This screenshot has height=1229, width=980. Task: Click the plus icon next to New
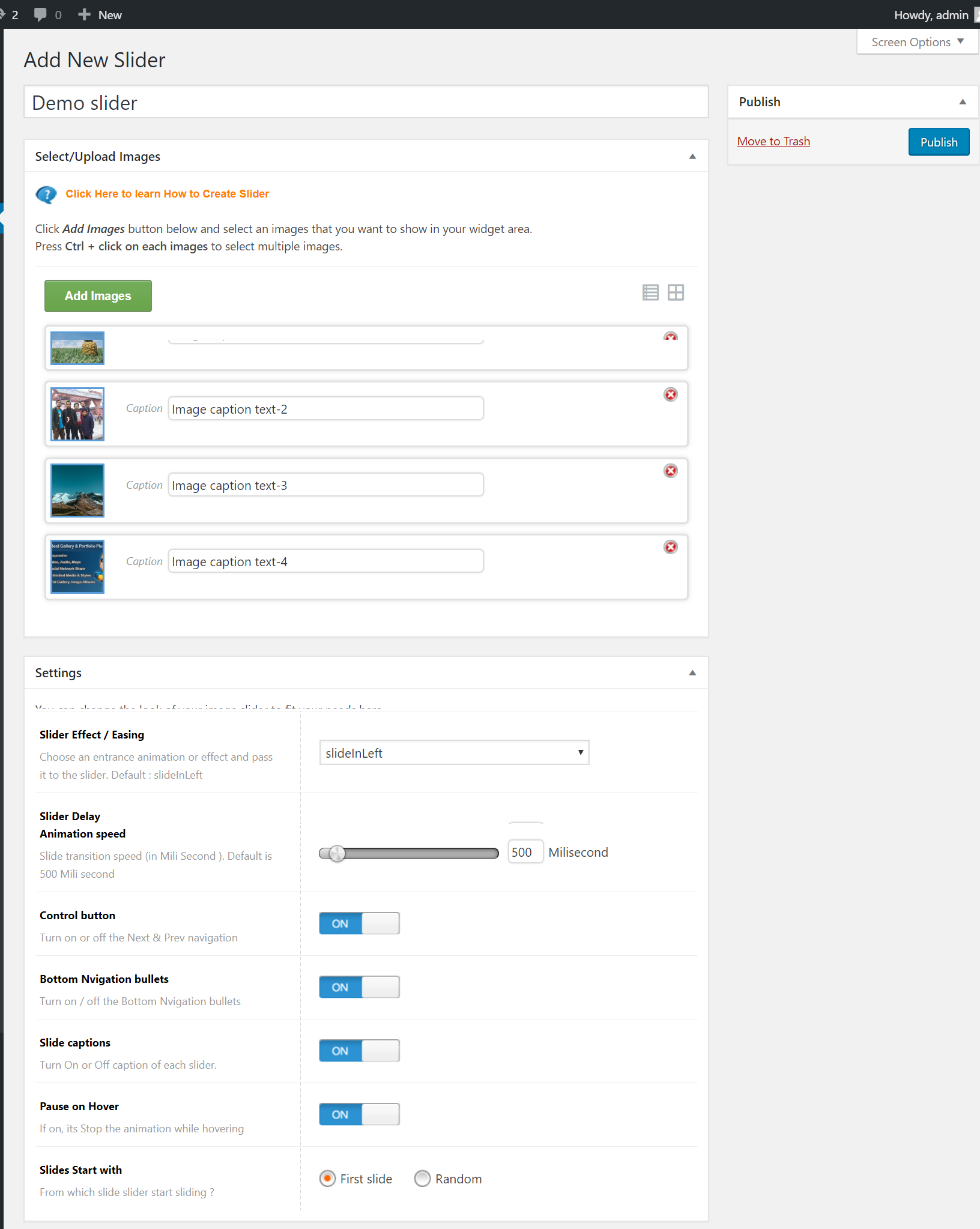(85, 14)
